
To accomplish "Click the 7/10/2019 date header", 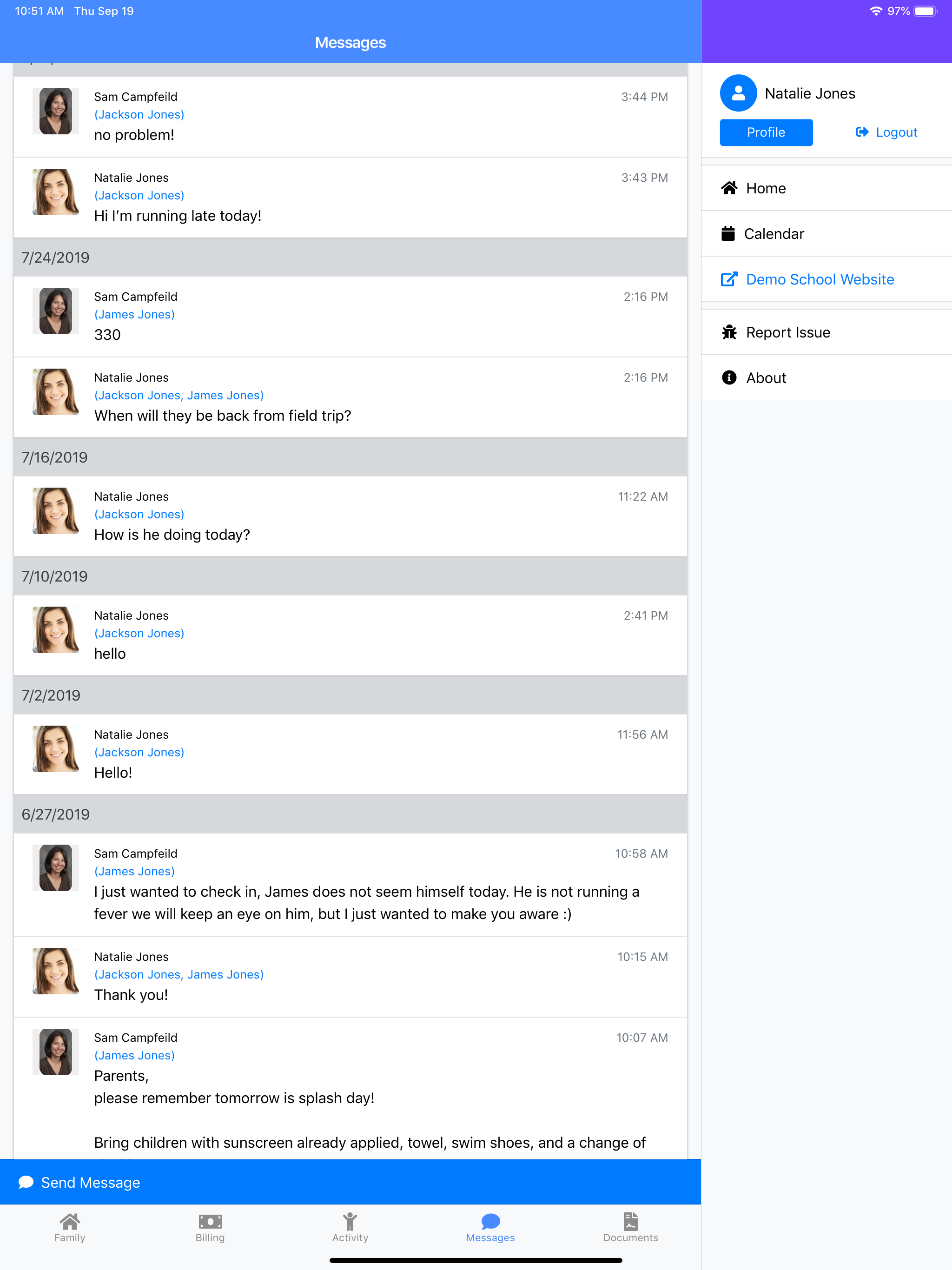I will (x=350, y=576).
